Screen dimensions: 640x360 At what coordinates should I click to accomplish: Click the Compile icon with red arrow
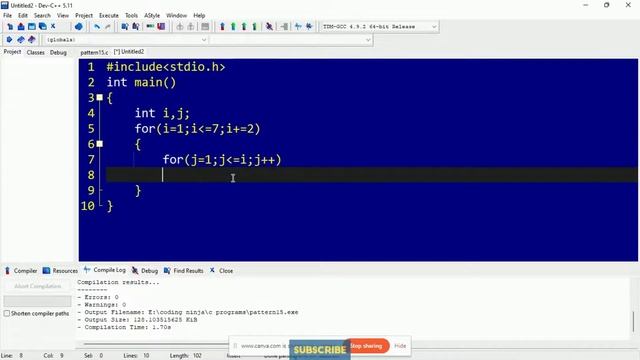pos(222,27)
